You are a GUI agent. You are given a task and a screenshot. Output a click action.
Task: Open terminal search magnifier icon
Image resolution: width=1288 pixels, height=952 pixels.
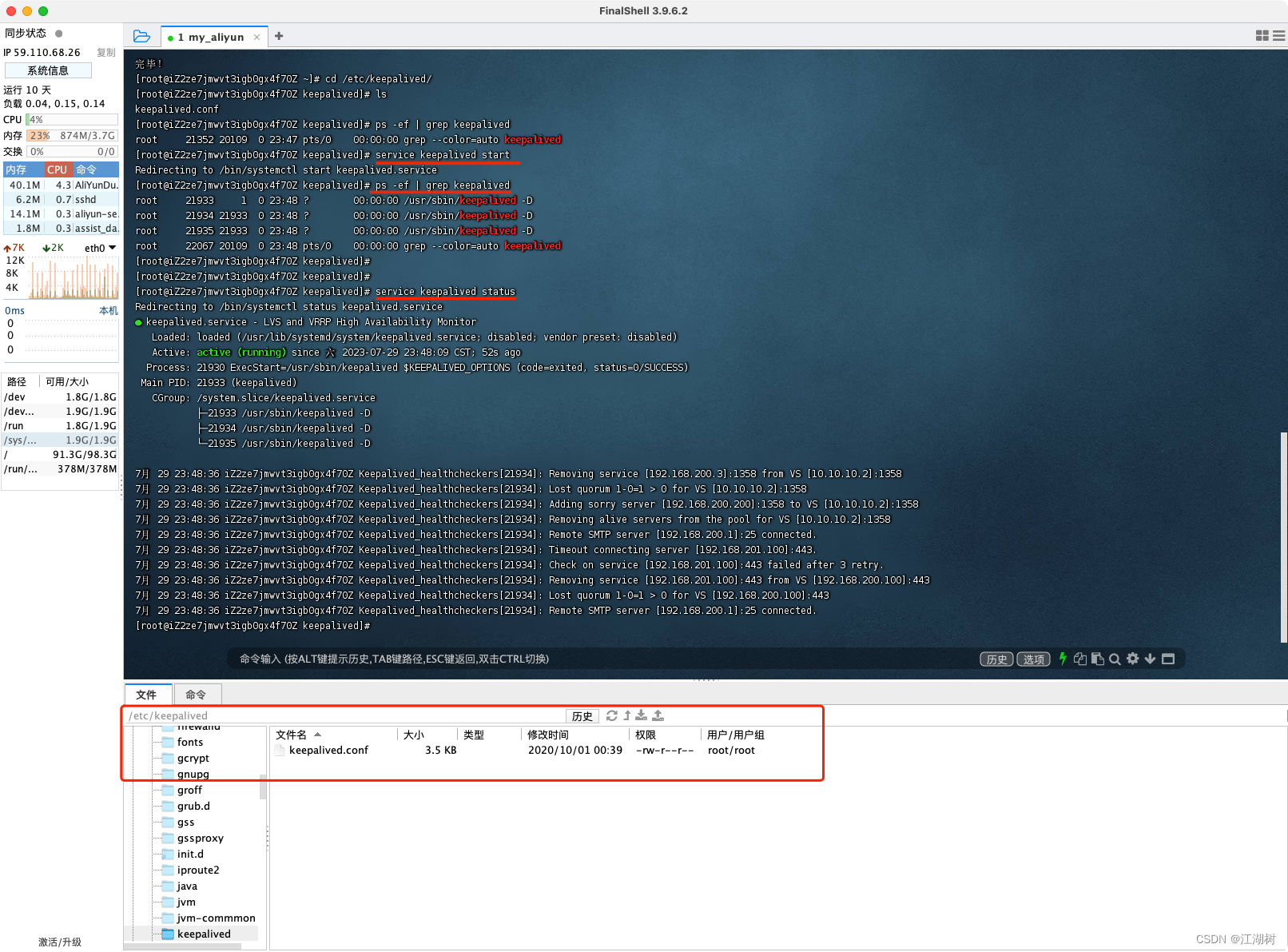pyautogui.click(x=1115, y=659)
